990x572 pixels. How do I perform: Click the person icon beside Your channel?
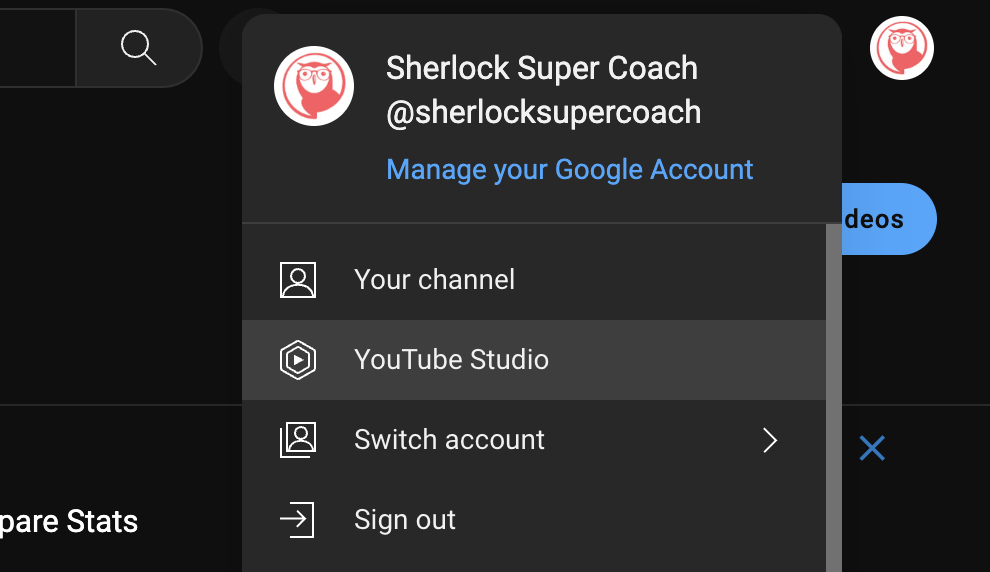click(x=298, y=280)
